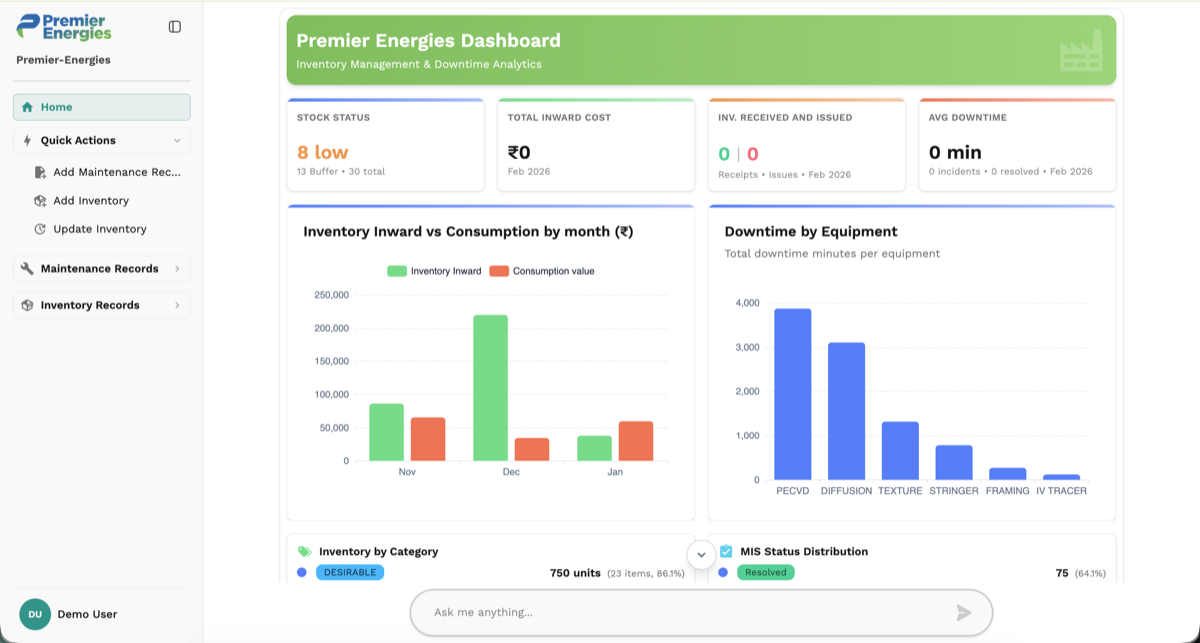This screenshot has width=1200, height=643.
Task: Click blue dot beside Resolved
Action: pos(723,572)
